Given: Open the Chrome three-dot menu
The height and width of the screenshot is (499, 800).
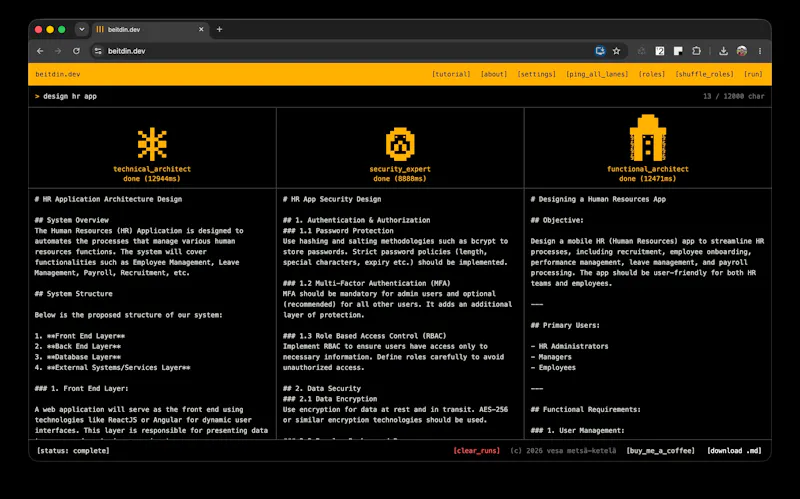Looking at the screenshot, I should click(760, 51).
